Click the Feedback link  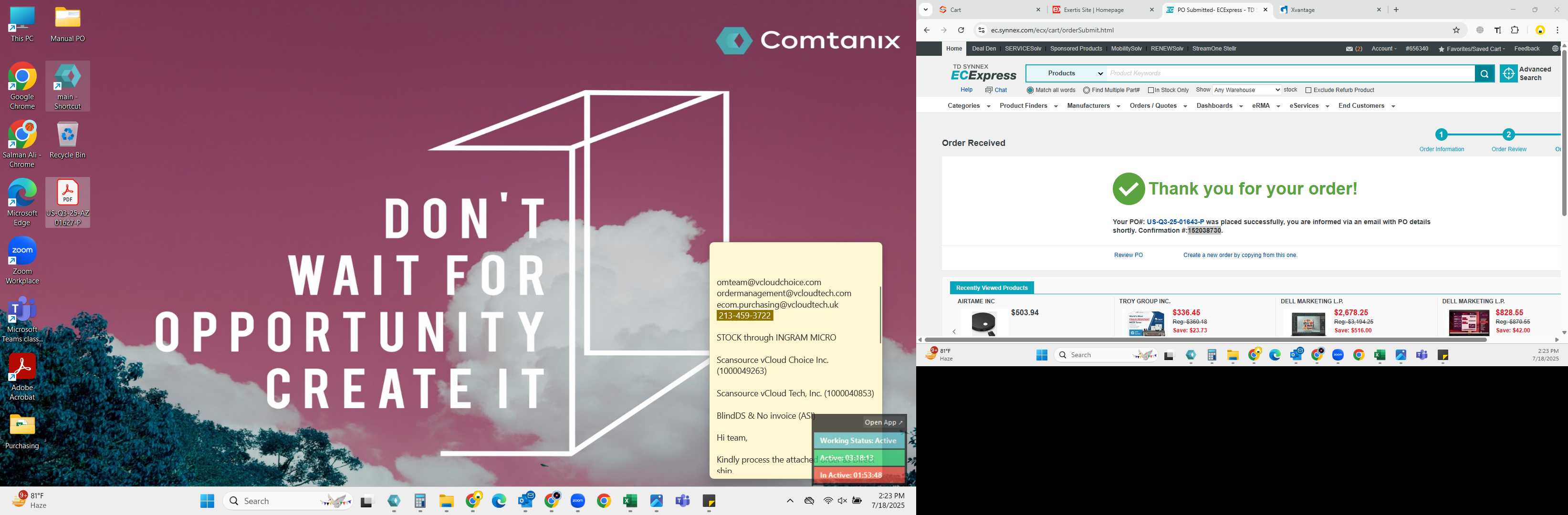click(x=1526, y=49)
